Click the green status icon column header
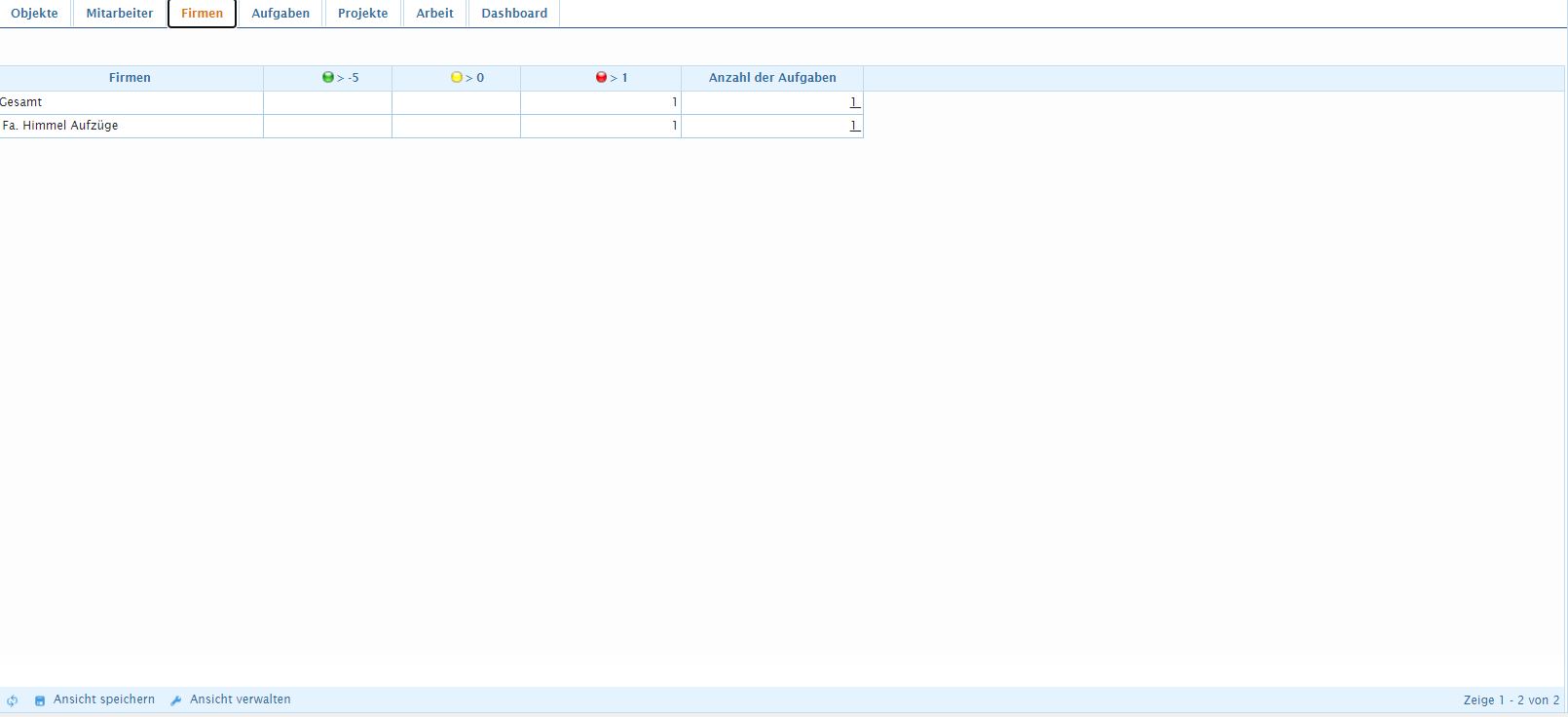The width and height of the screenshot is (1568, 717). [328, 78]
